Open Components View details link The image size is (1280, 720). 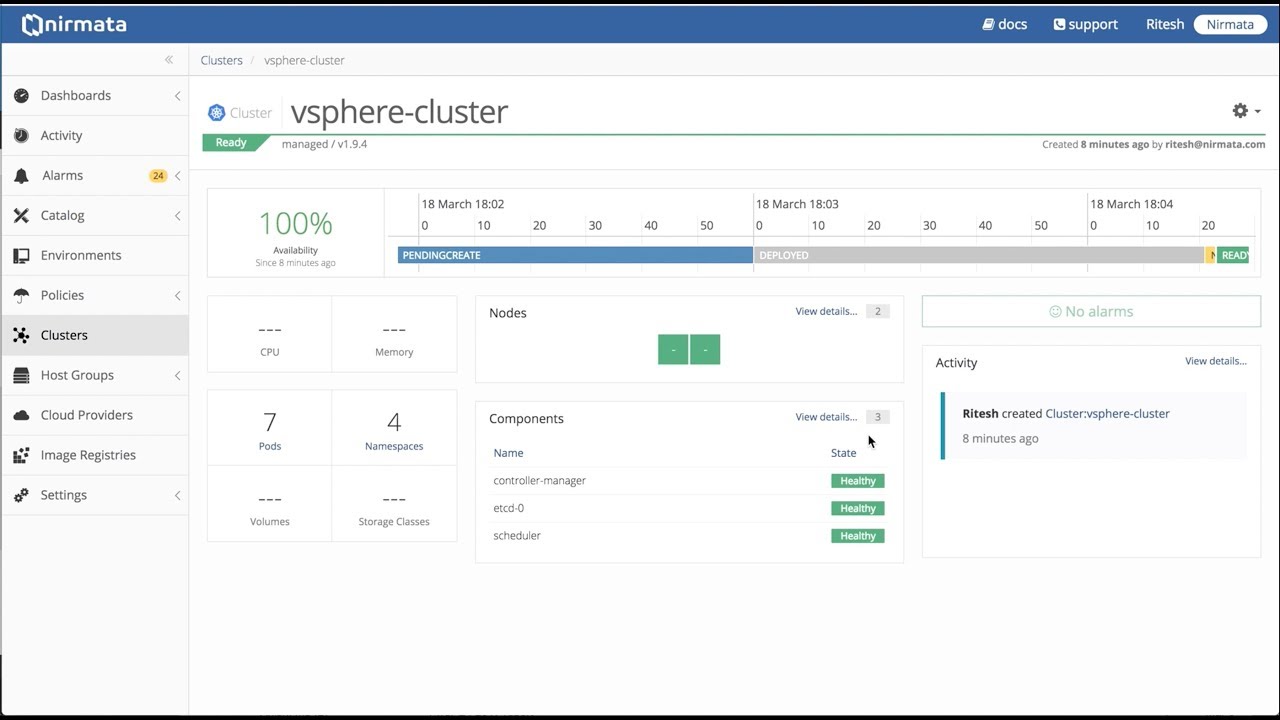826,417
